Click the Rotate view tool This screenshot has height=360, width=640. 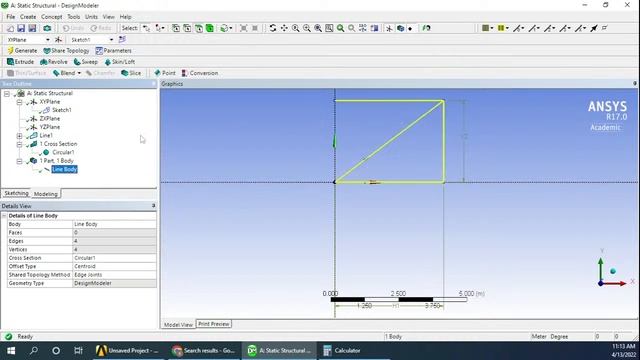click(273, 28)
